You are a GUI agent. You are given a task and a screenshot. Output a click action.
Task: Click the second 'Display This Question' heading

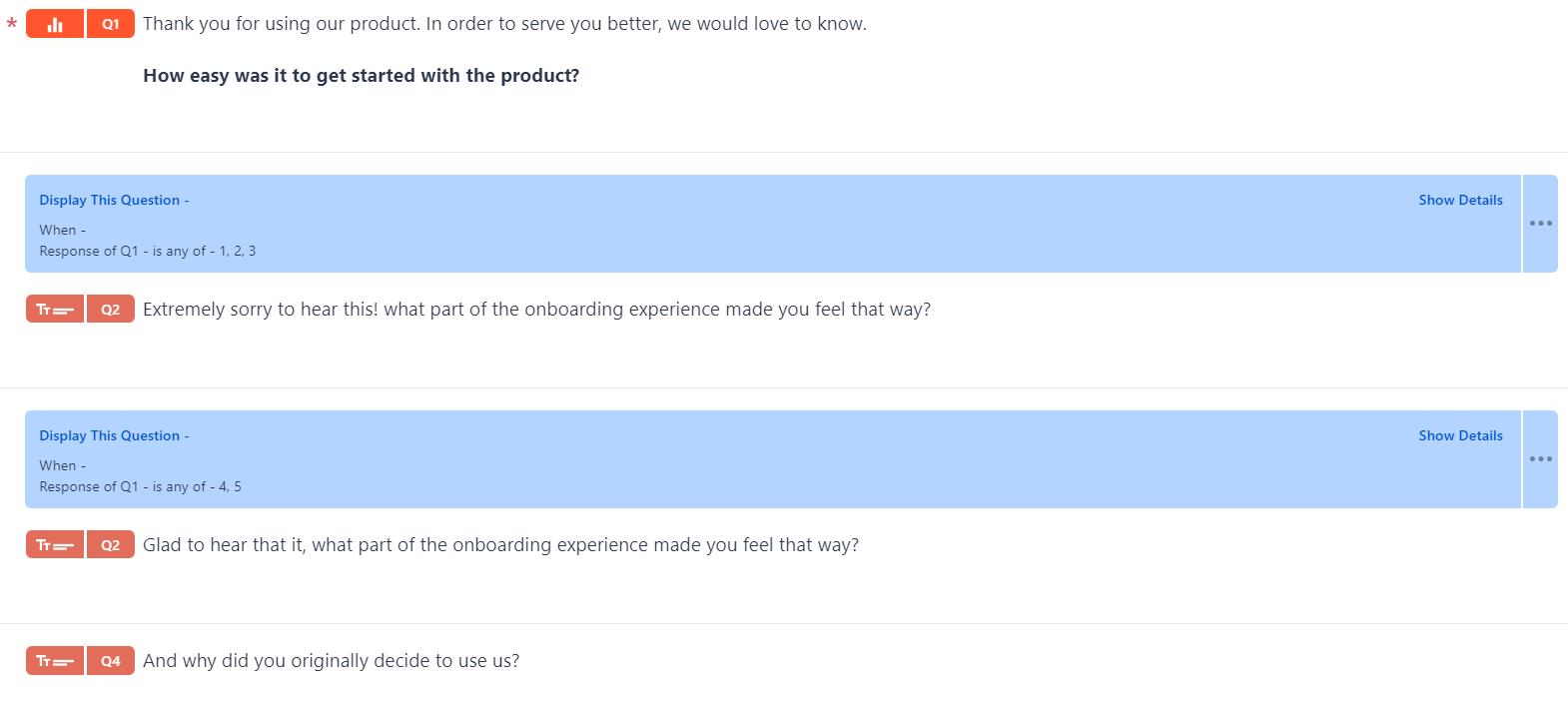pyautogui.click(x=110, y=436)
